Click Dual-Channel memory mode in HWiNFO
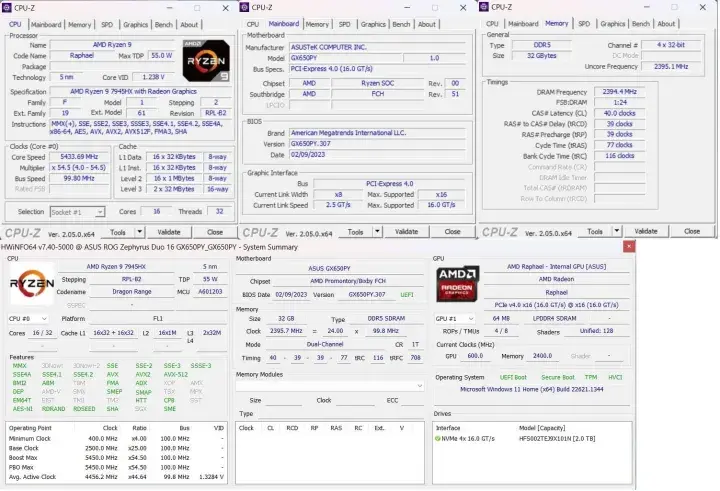The width and height of the screenshot is (720, 491). [x=325, y=344]
